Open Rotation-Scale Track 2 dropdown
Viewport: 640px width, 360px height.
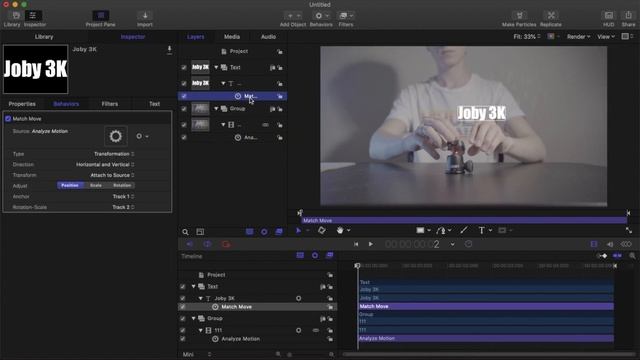click(123, 207)
